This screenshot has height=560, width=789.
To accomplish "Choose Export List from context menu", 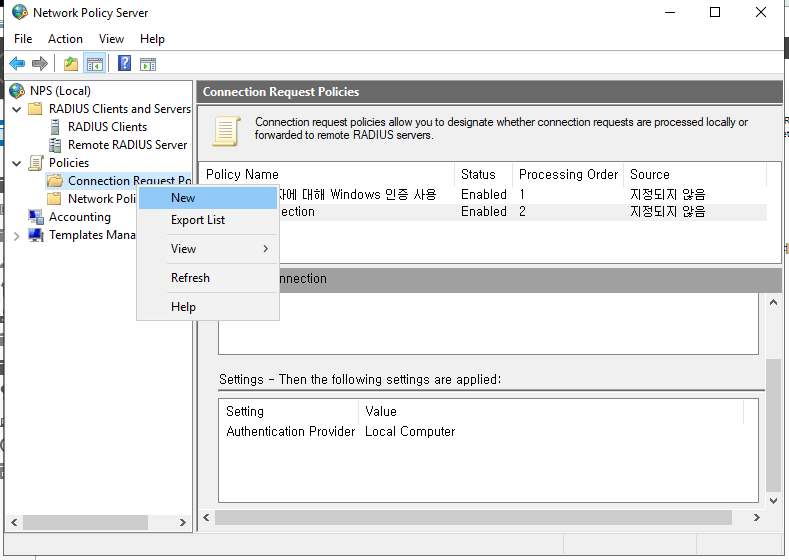I will pyautogui.click(x=208, y=220).
